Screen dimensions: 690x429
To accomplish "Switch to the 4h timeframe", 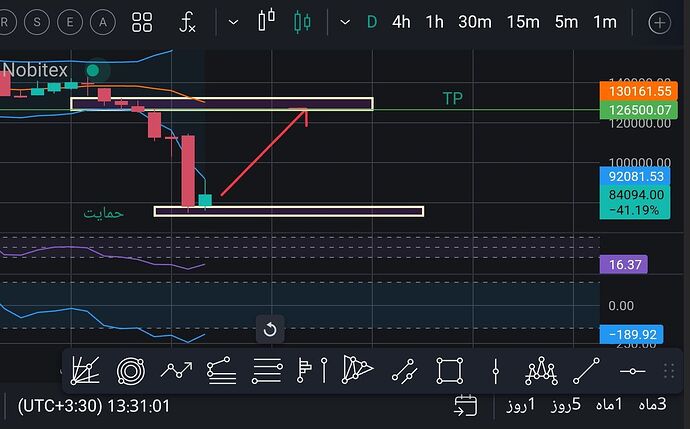I will (x=401, y=22).
